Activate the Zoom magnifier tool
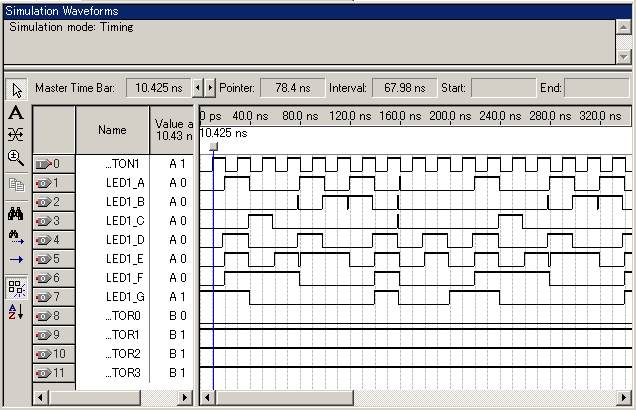The image size is (636, 410). click(x=16, y=158)
